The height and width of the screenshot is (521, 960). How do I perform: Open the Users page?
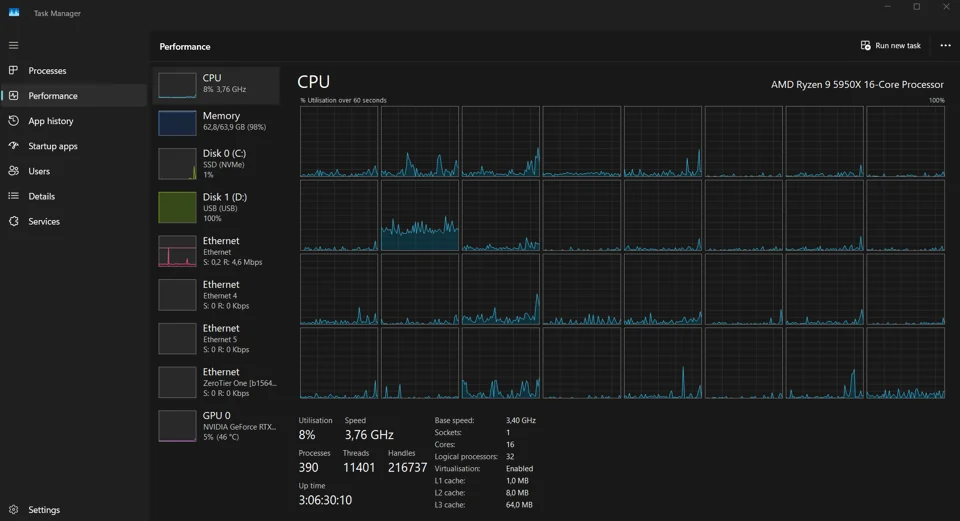[39, 171]
